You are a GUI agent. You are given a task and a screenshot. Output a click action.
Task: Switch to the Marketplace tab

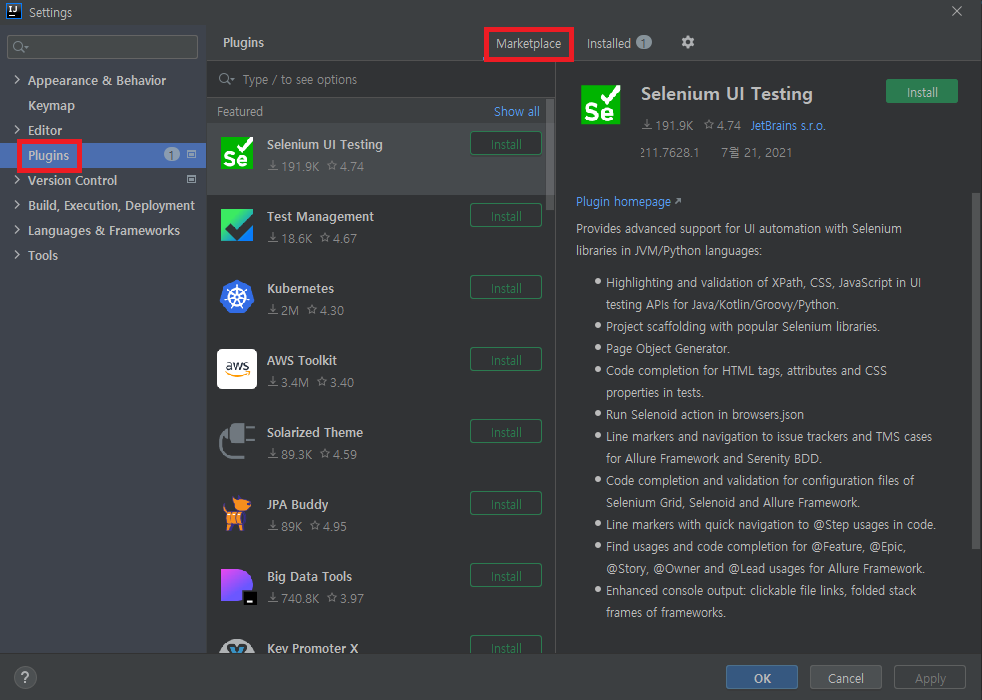tap(529, 43)
